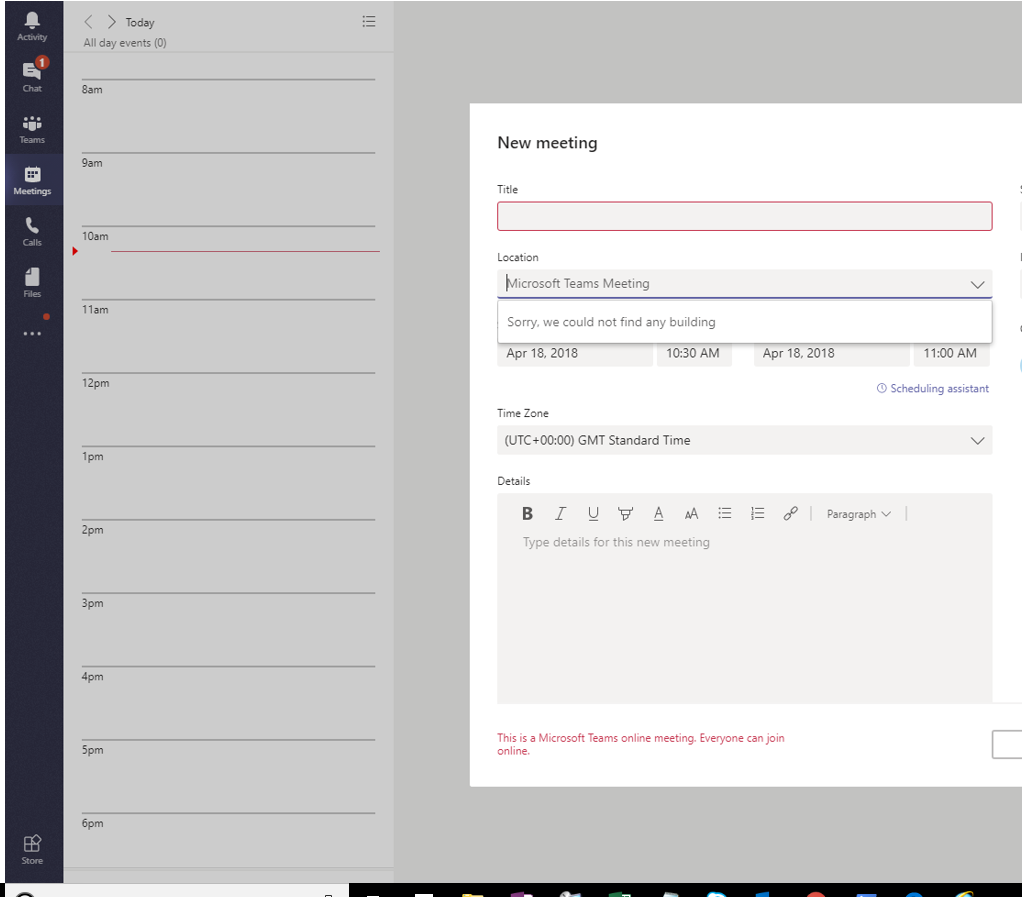Insert a hyperlink in Details
This screenshot has height=897, width=1022.
pyautogui.click(x=791, y=514)
